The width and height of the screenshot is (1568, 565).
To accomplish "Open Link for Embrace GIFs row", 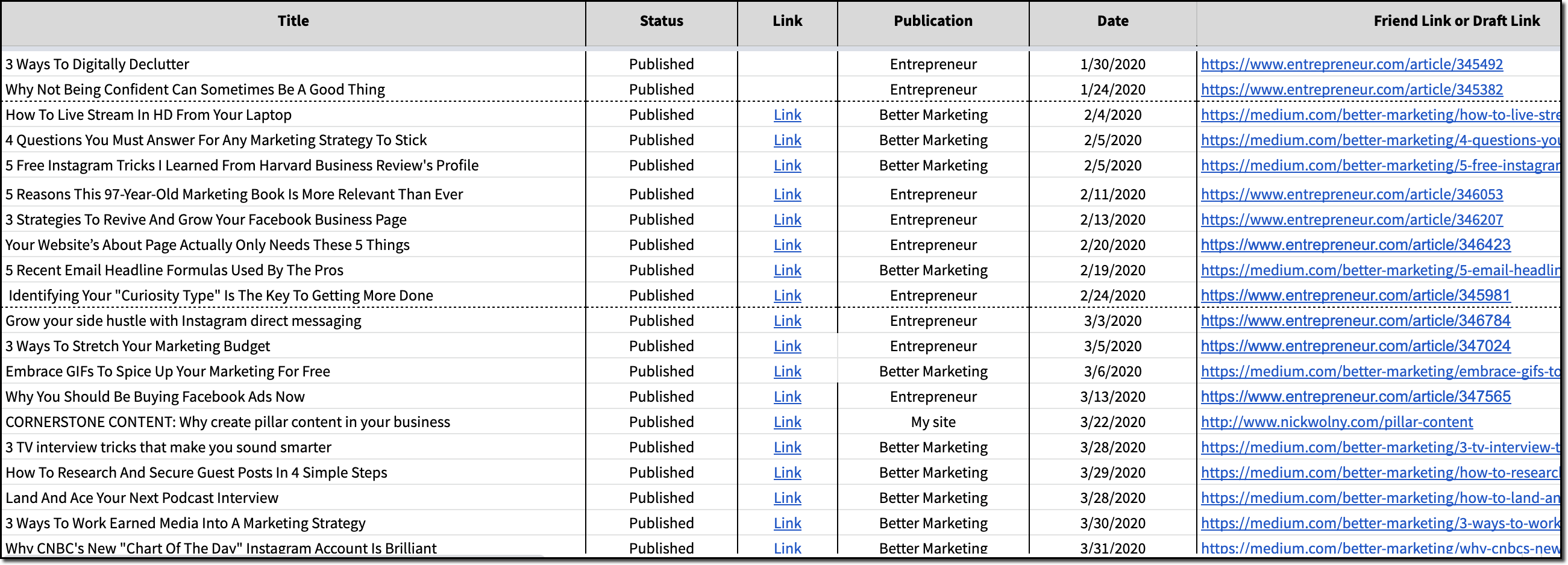I will (x=787, y=372).
